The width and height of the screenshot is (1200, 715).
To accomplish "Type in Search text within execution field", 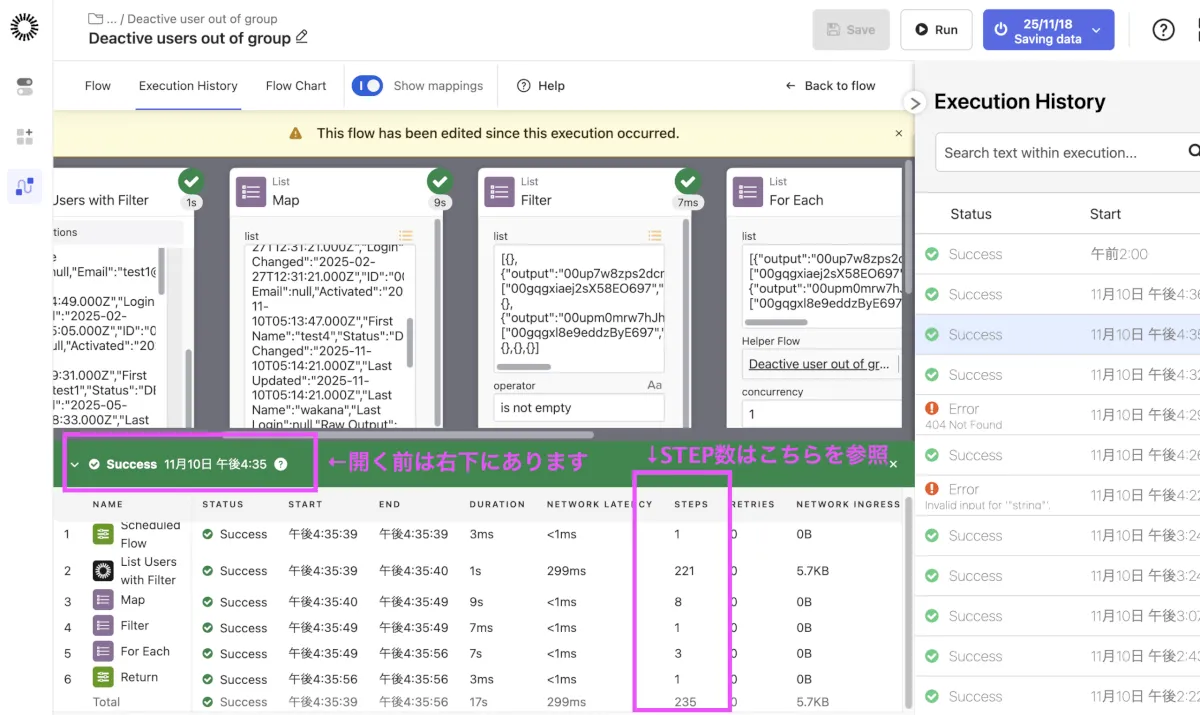I will pyautogui.click(x=1055, y=153).
